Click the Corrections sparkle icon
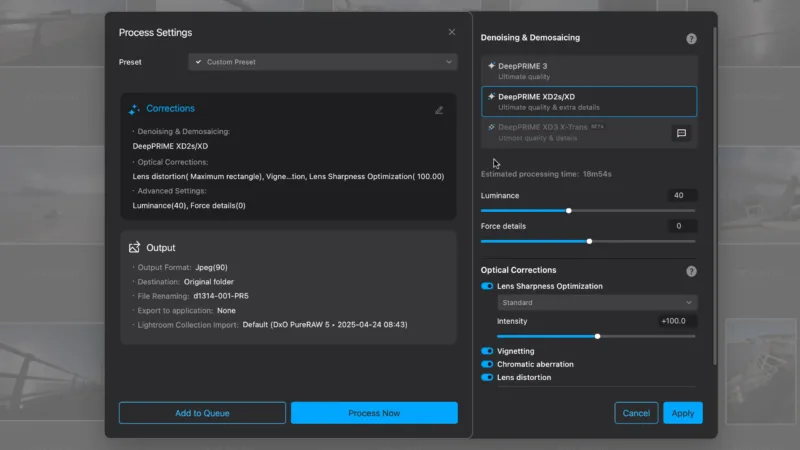The height and width of the screenshot is (450, 800). coord(134,109)
